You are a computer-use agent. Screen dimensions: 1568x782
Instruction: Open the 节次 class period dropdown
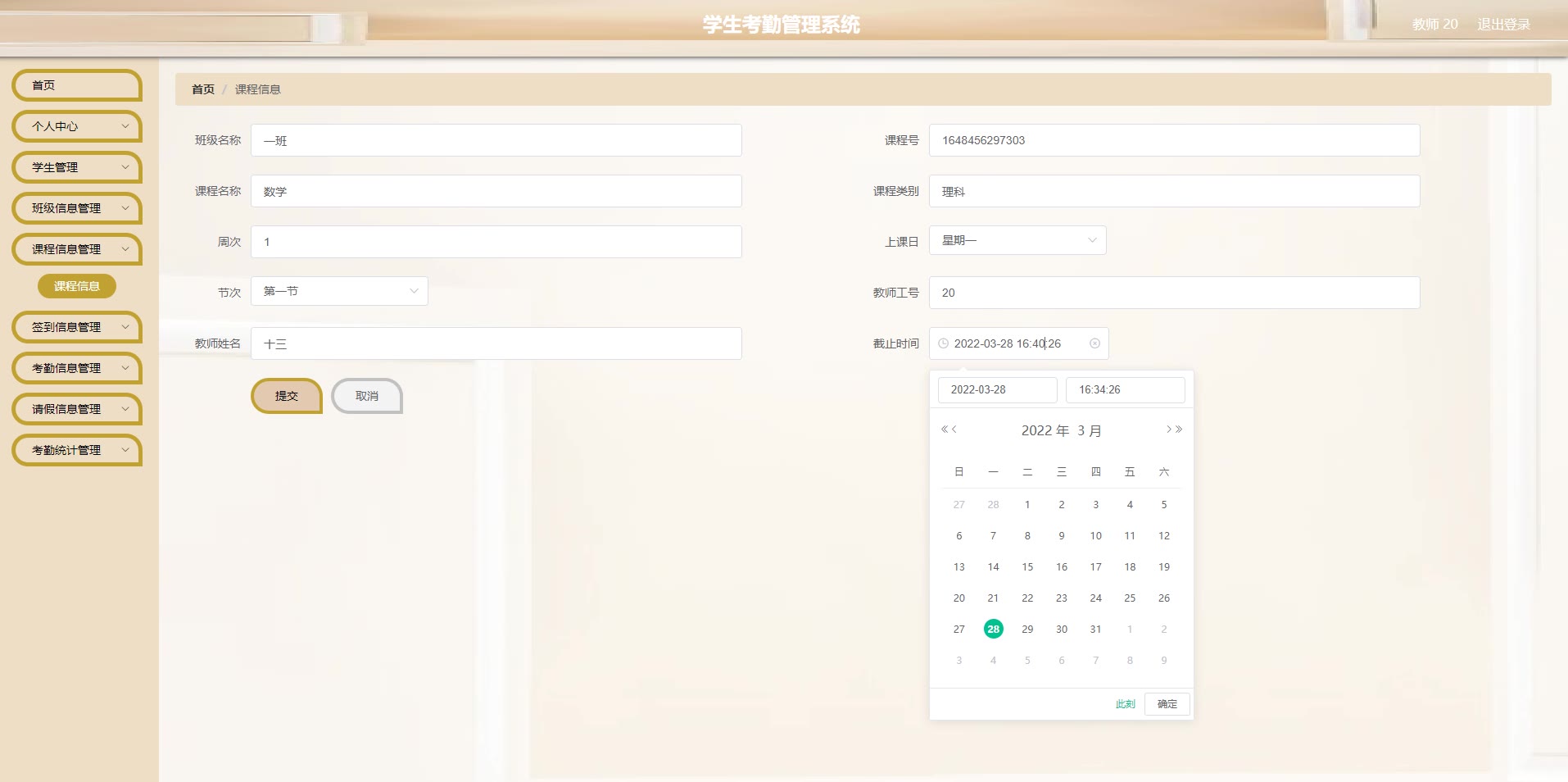point(339,291)
